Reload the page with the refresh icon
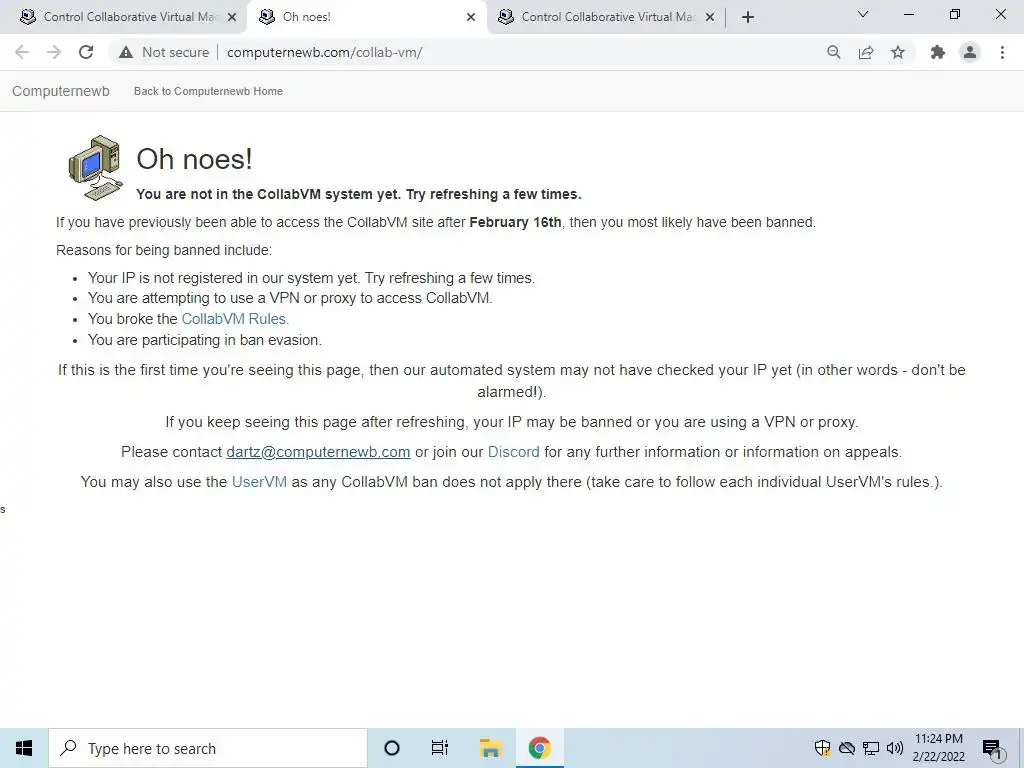Image resolution: width=1024 pixels, height=768 pixels. [86, 52]
